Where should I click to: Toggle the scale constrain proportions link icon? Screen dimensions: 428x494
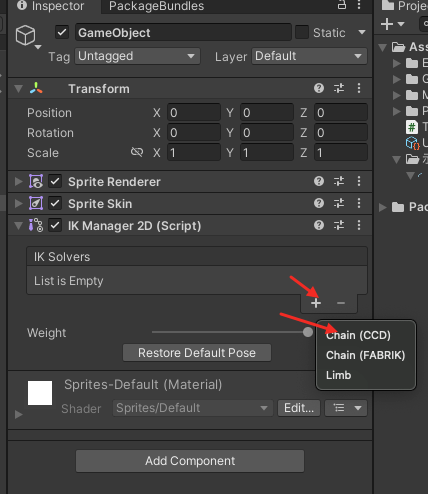tap(137, 152)
